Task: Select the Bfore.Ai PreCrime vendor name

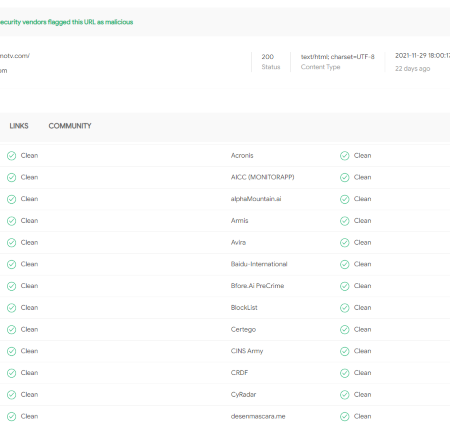Action: (x=257, y=286)
